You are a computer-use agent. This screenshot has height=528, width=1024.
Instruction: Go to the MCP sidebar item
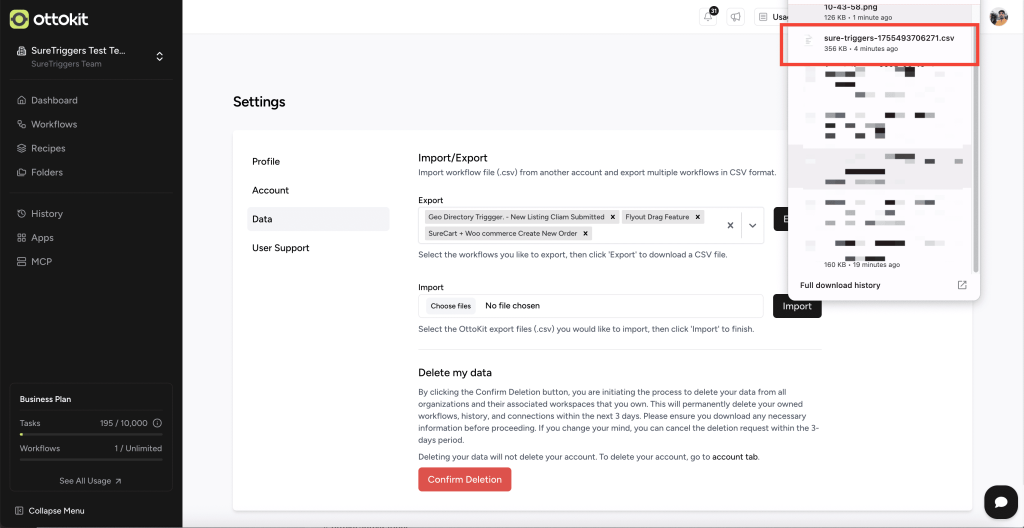click(x=41, y=262)
